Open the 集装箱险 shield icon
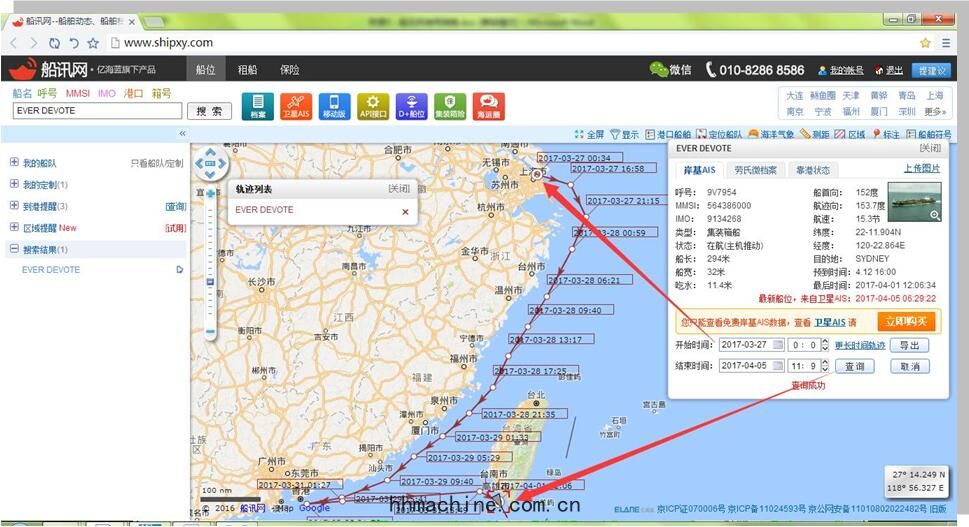Viewport: 969px width, 527px height. (450, 106)
